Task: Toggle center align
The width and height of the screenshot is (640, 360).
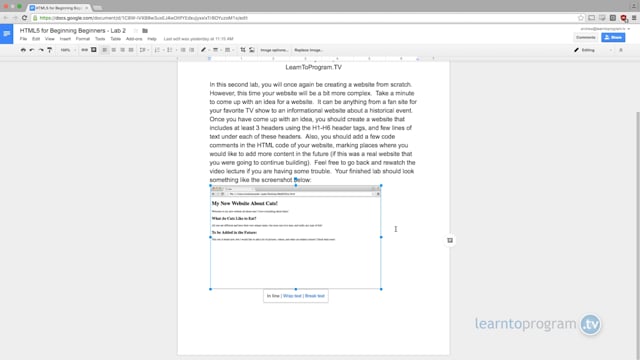Action: coord(113,50)
